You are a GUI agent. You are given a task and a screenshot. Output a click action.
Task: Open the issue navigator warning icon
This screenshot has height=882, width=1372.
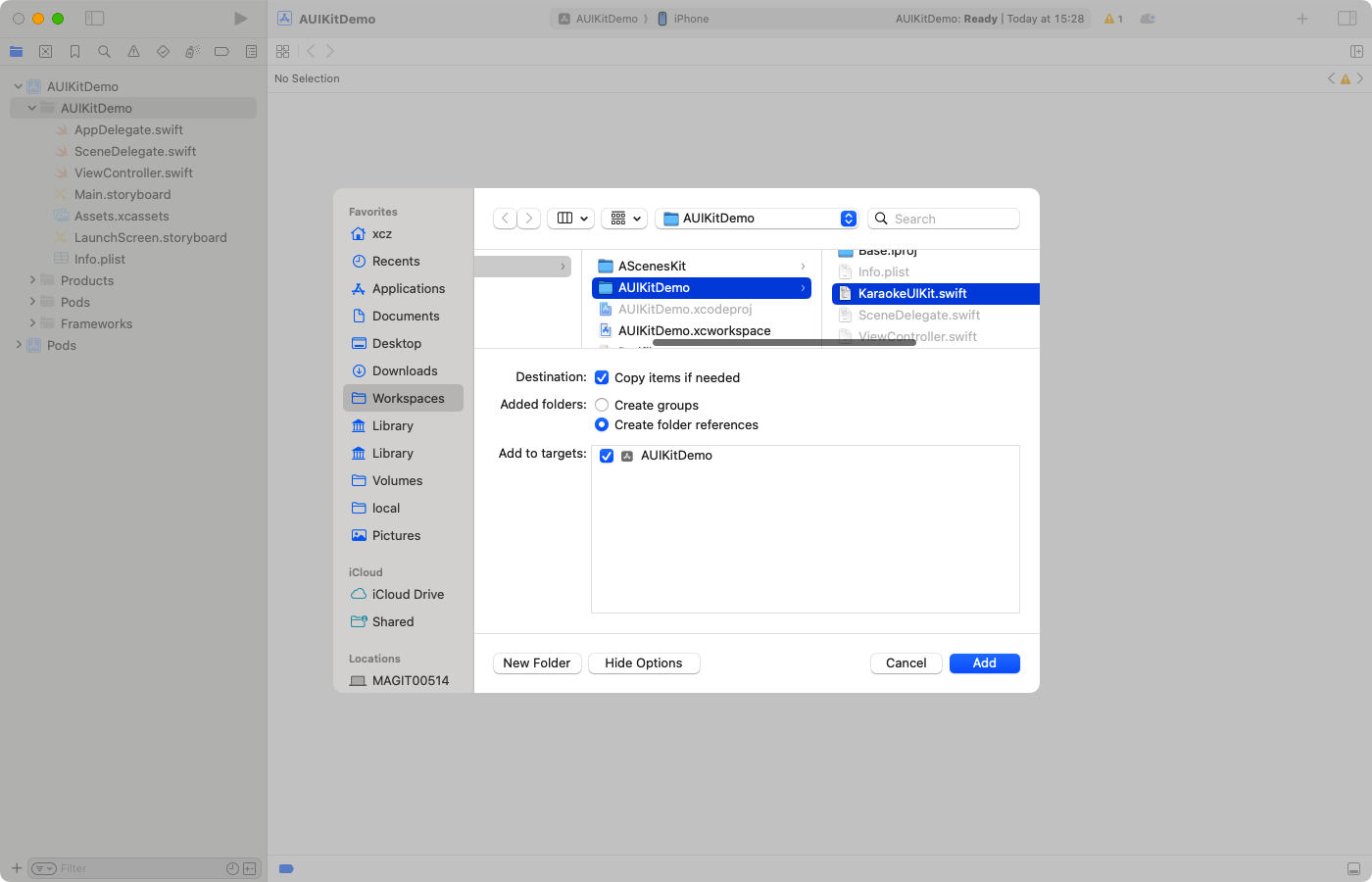[133, 51]
